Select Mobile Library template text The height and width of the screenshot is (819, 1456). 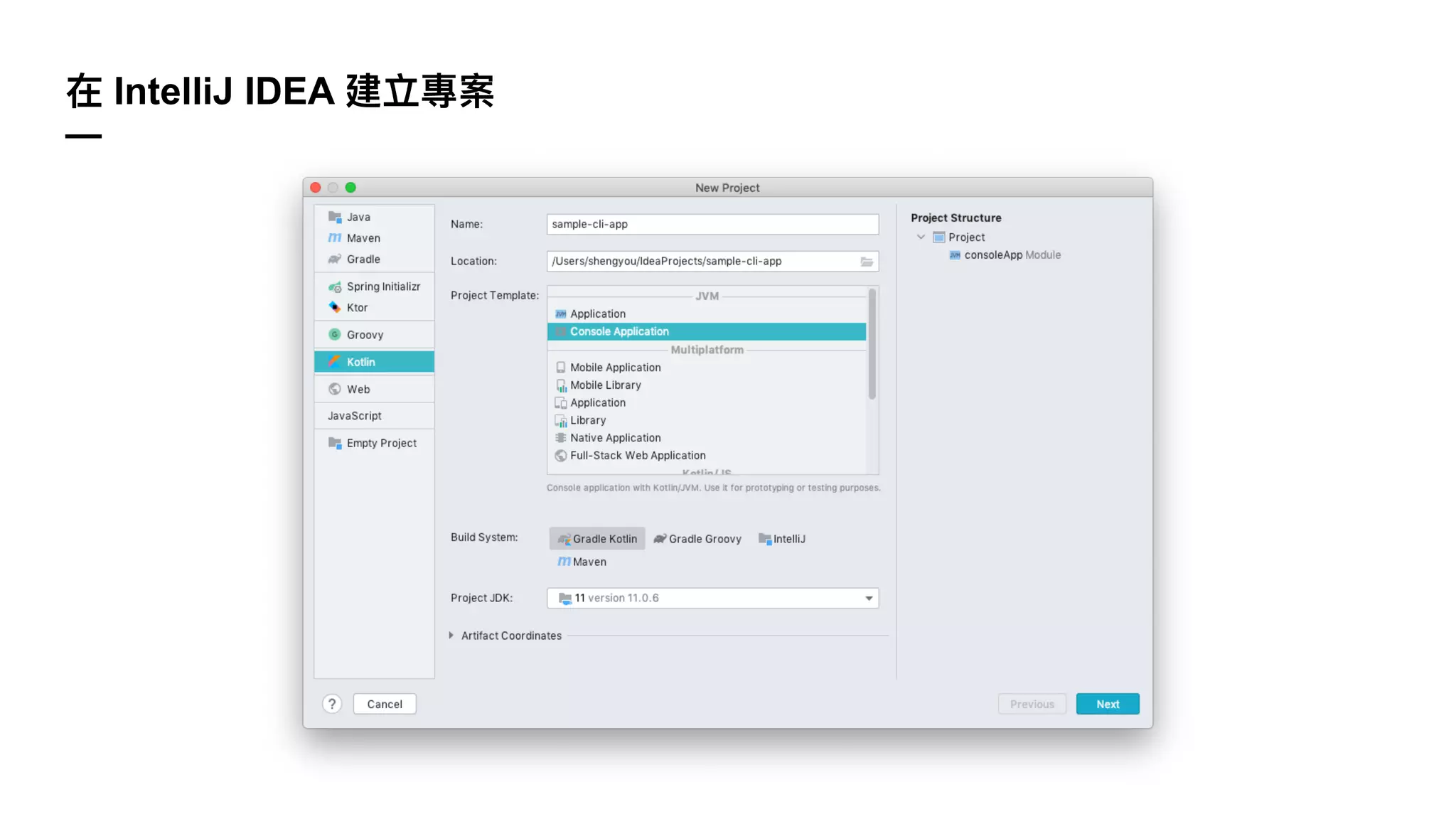[x=606, y=385]
